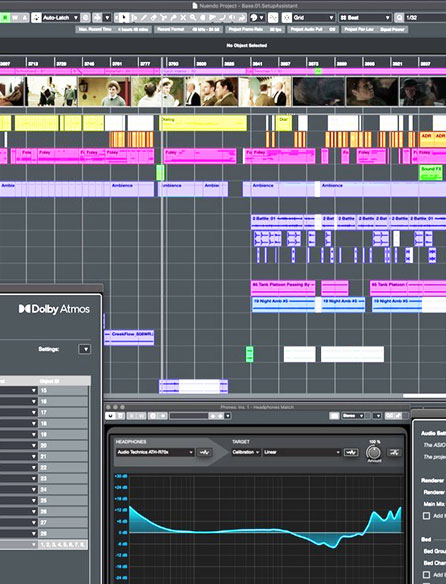The image size is (446, 584).
Task: Click the ruler at bar 3793
Action: tap(173, 63)
